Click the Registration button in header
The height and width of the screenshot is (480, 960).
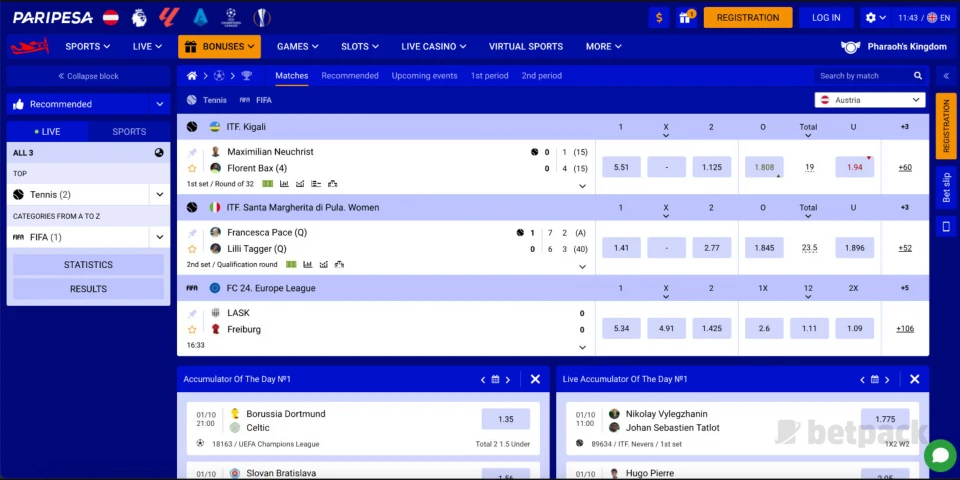747,17
